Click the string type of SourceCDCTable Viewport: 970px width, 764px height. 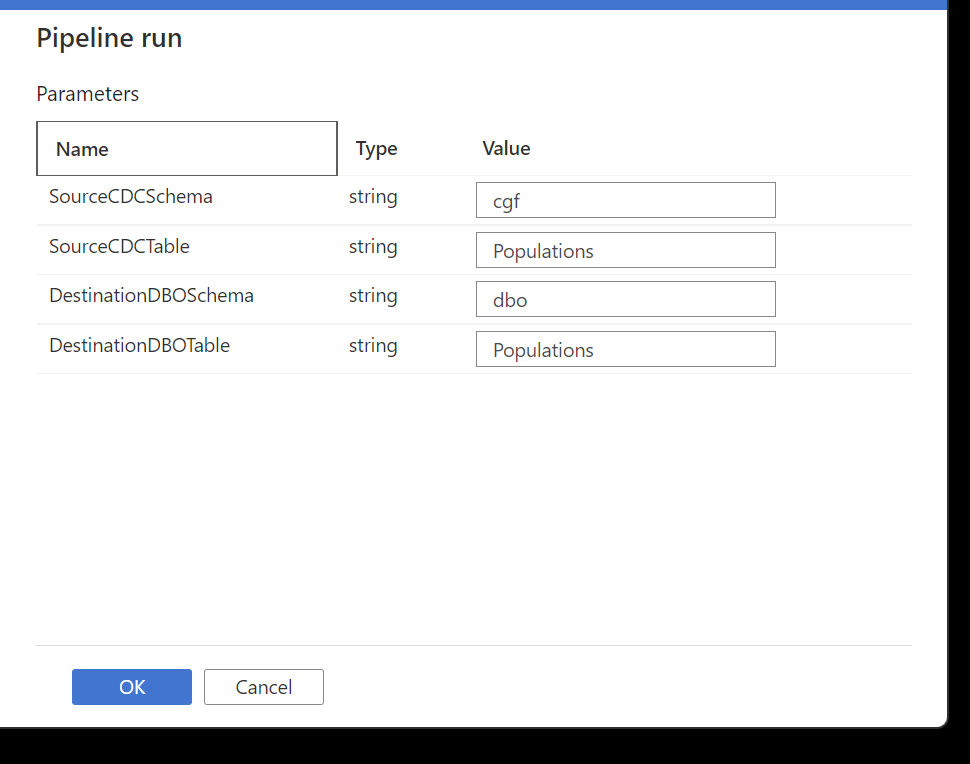pos(373,247)
